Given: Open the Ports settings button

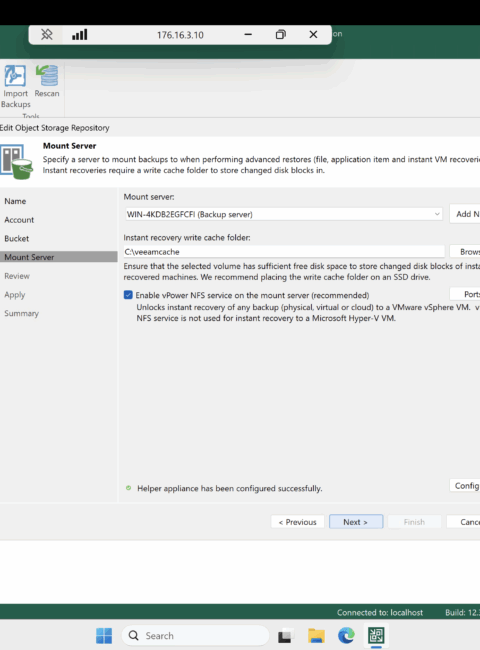Looking at the screenshot, I should coord(465,294).
